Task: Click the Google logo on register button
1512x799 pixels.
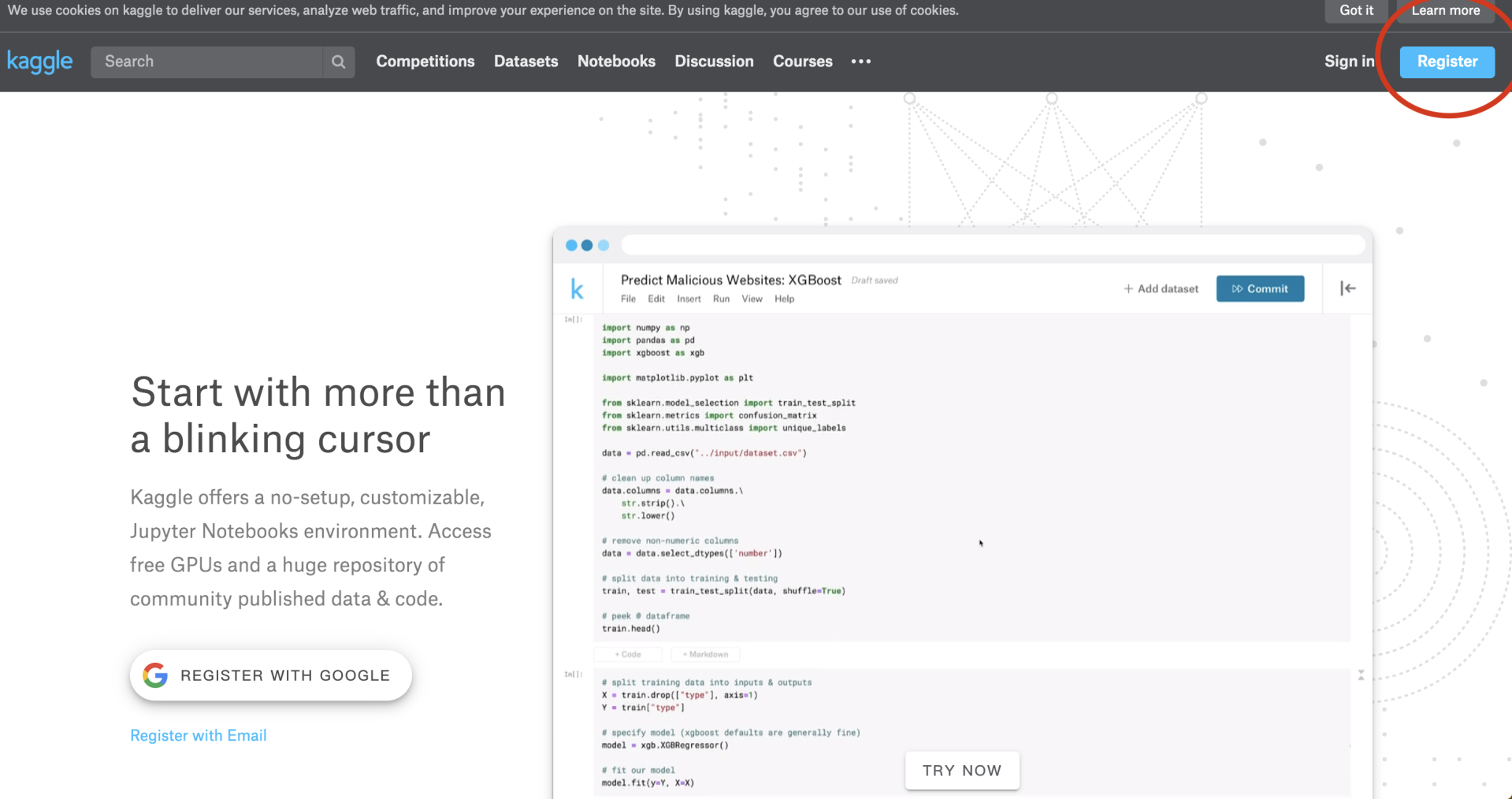Action: (x=155, y=675)
